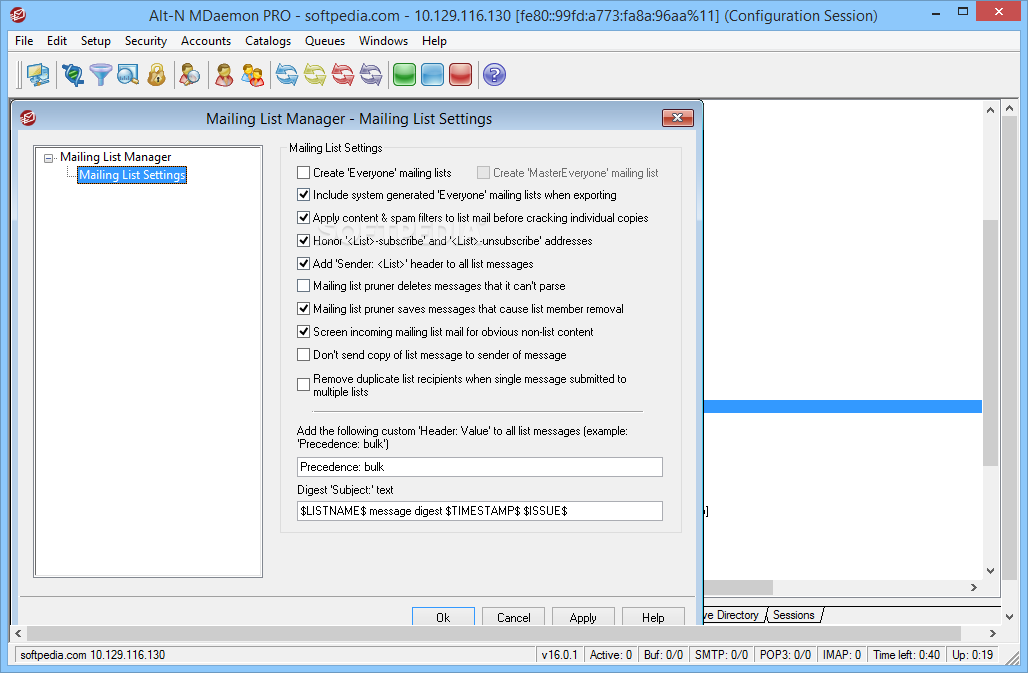The width and height of the screenshot is (1028, 673).
Task: Click the computer network setup toolbar icon
Action: pos(38,75)
